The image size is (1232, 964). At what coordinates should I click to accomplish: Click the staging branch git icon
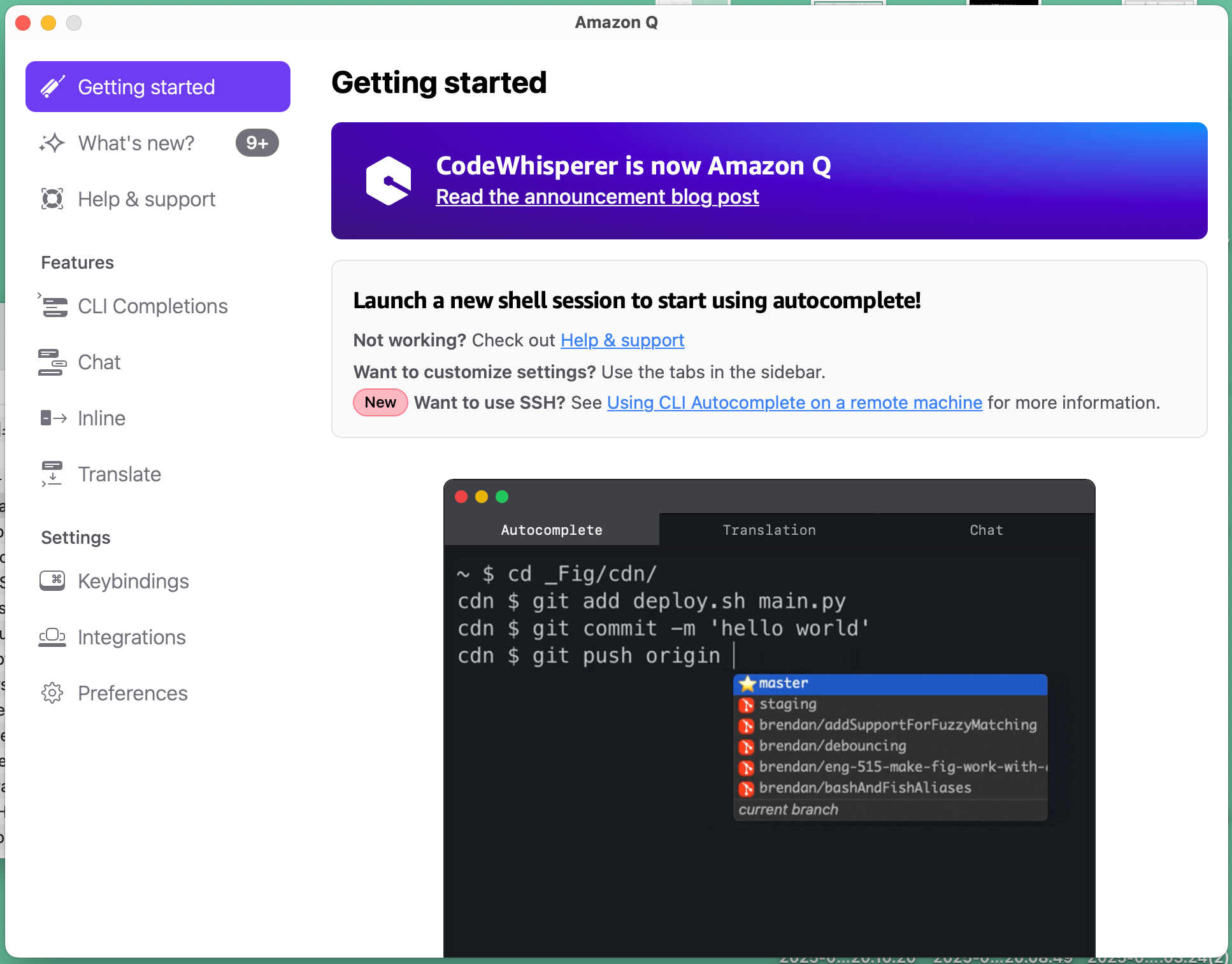[x=747, y=705]
